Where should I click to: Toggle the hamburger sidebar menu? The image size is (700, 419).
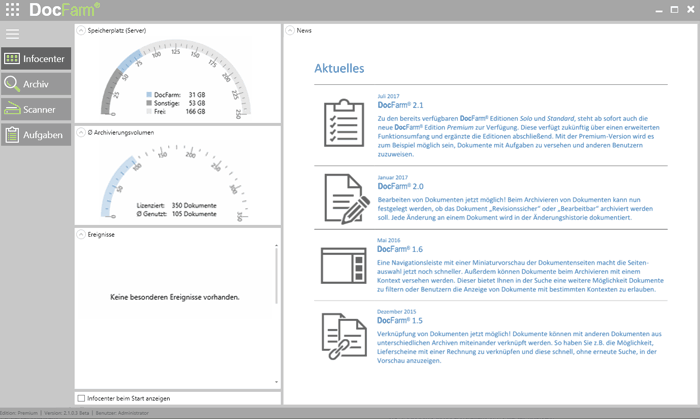[x=12, y=34]
